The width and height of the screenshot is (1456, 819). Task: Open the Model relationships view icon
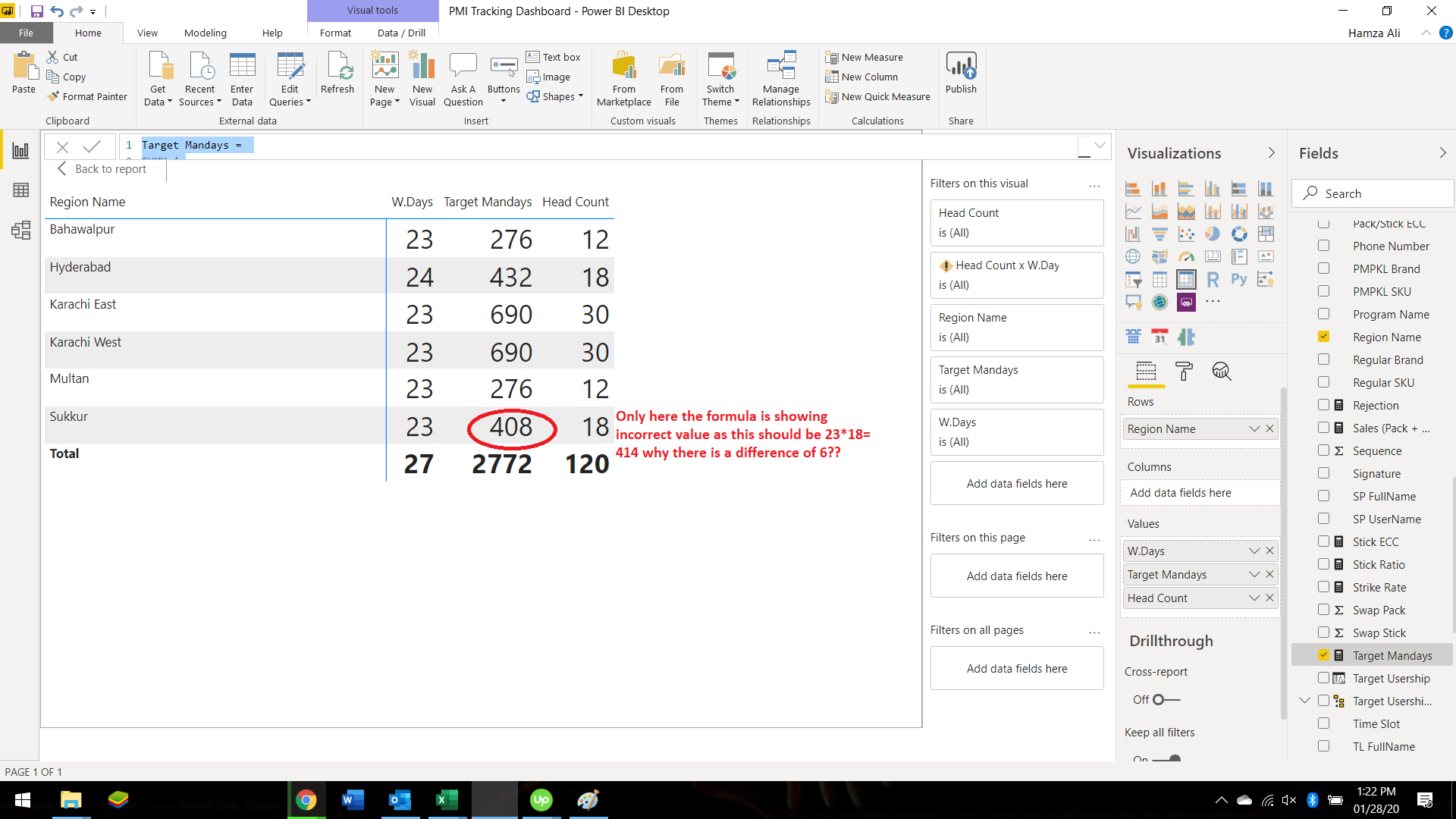[x=20, y=231]
